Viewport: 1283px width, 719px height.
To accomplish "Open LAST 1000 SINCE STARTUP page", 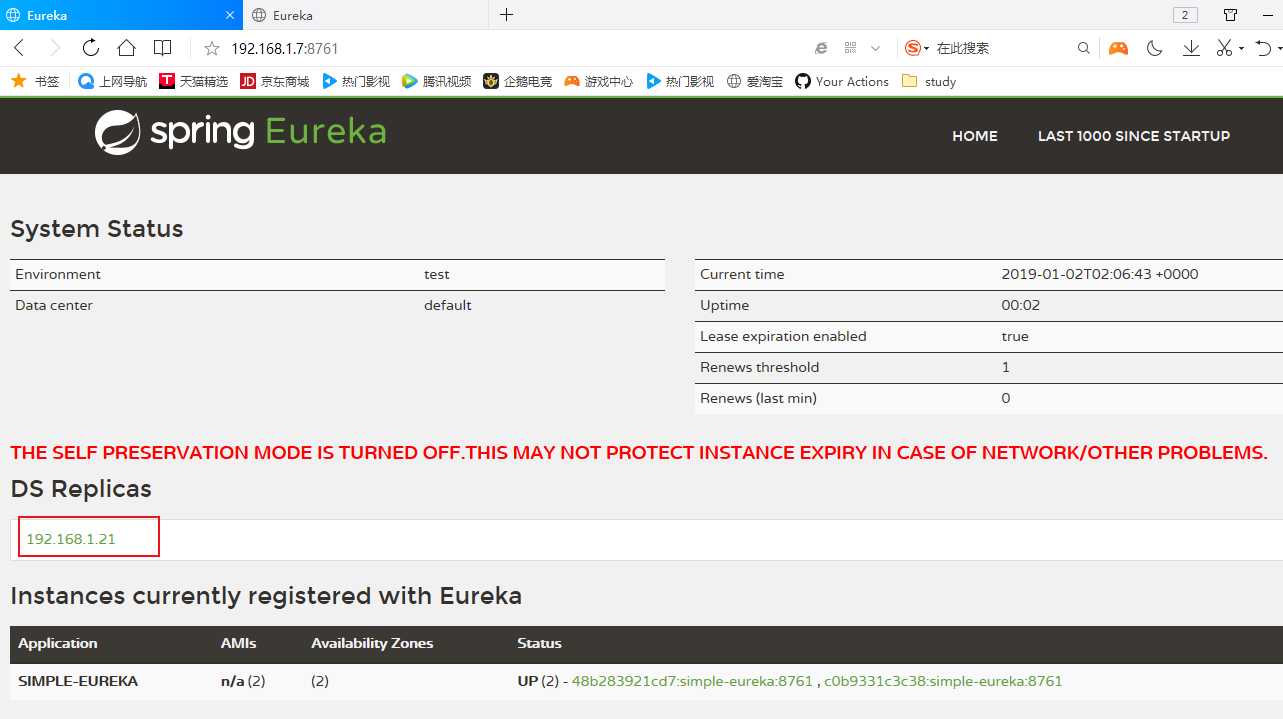I will click(1133, 136).
